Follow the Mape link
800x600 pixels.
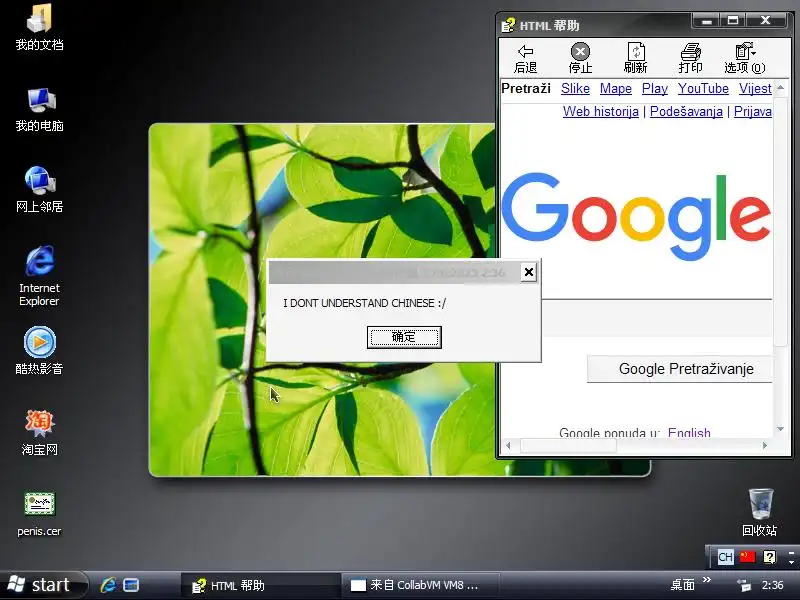(616, 88)
